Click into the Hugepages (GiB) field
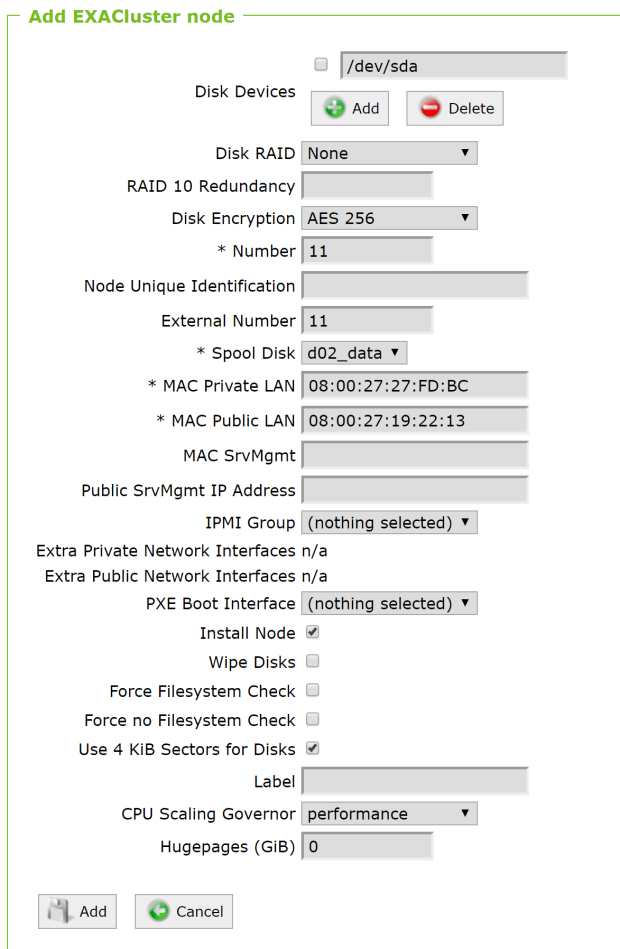This screenshot has width=620, height=949. (x=367, y=847)
